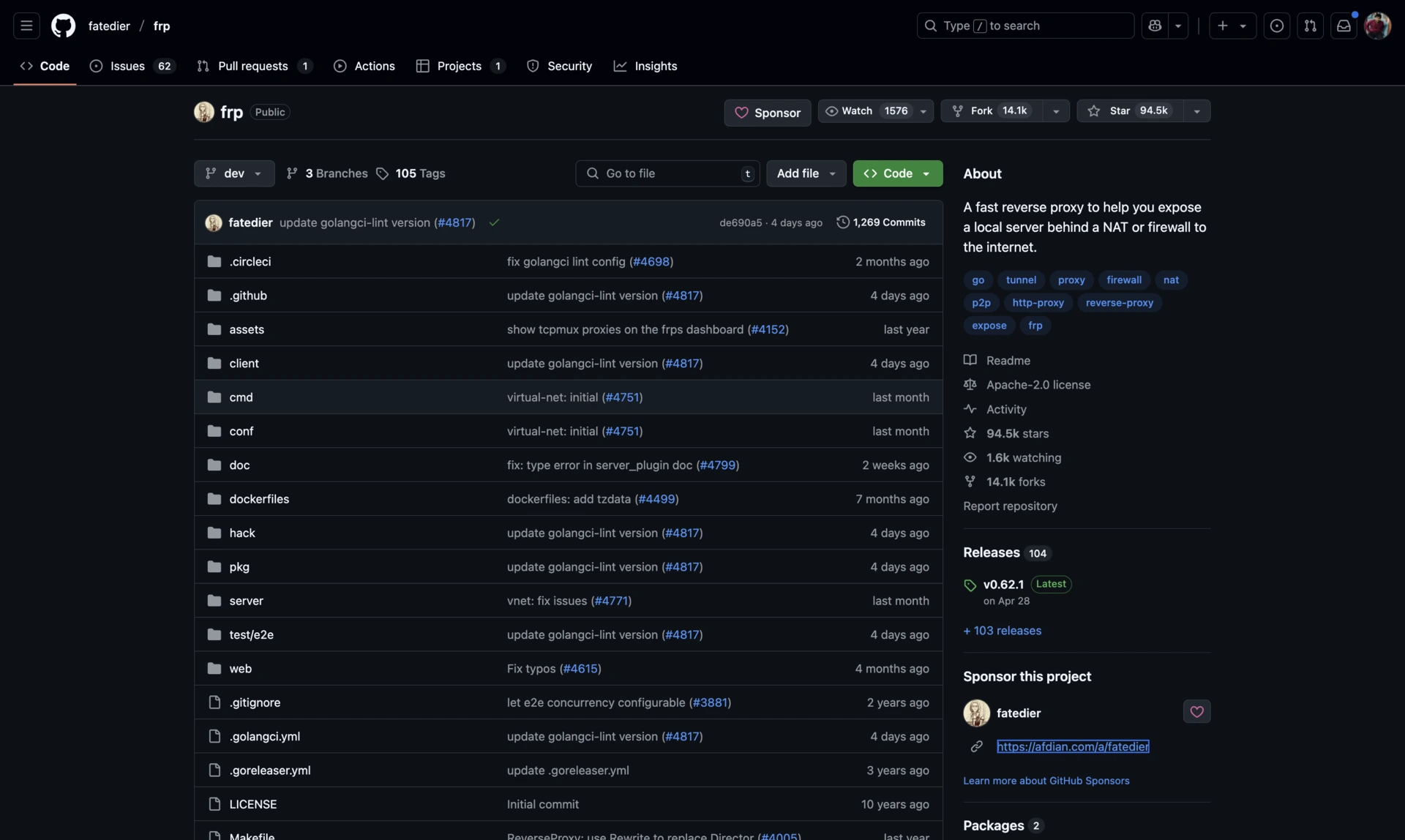This screenshot has width=1405, height=840.
Task: Open the 1,269 Commits history
Action: [881, 222]
